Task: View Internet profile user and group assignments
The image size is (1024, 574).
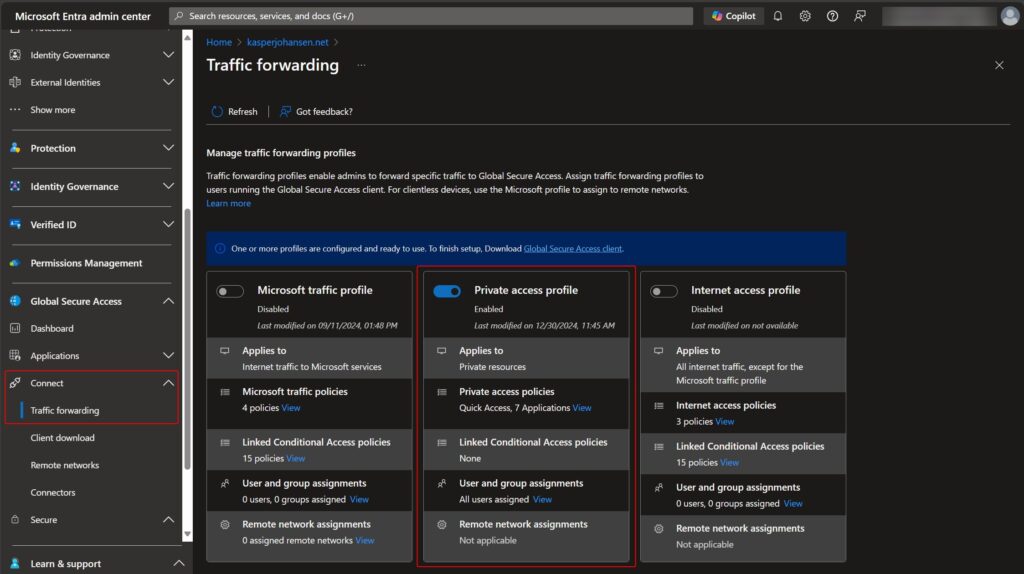Action: pos(793,503)
